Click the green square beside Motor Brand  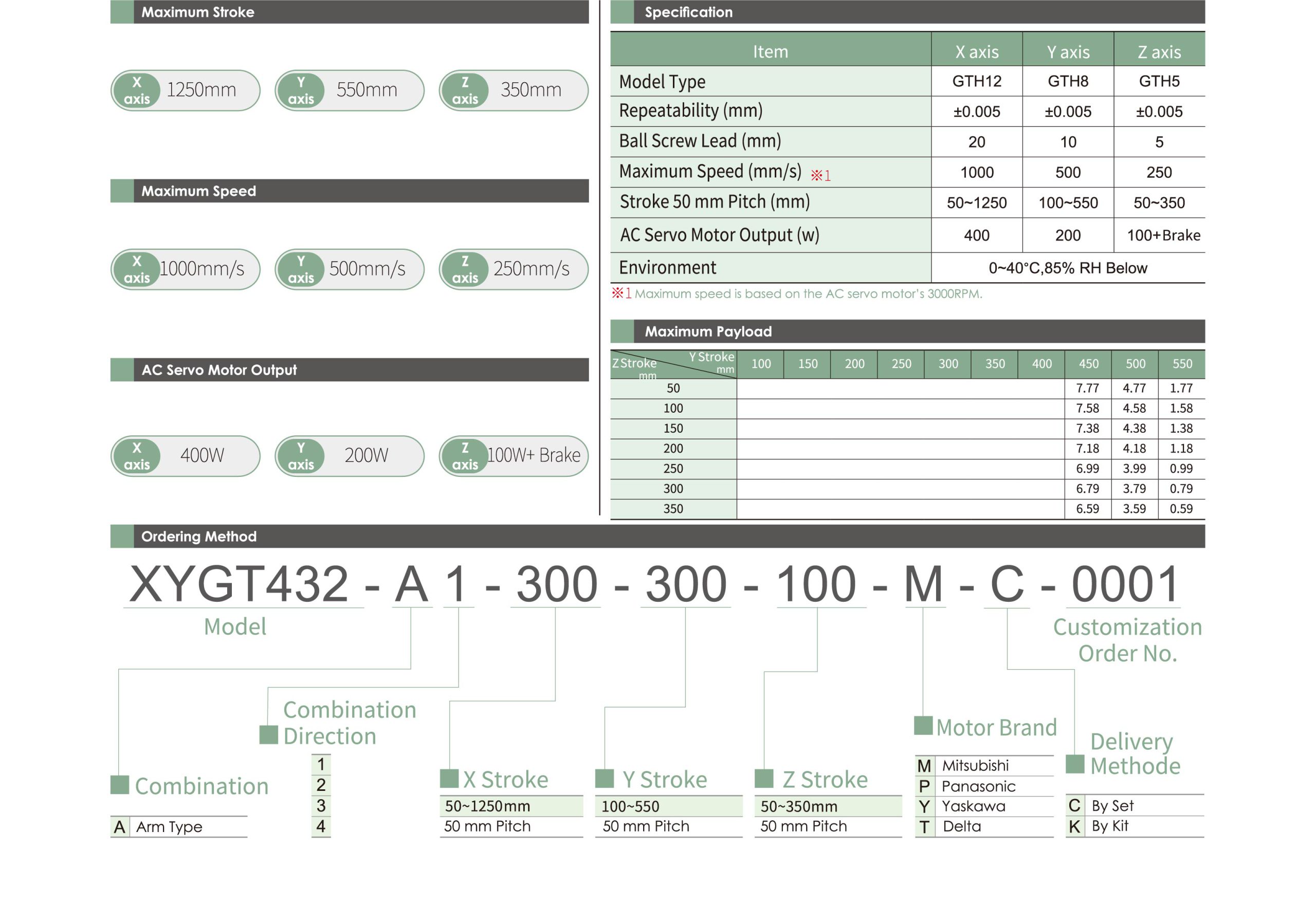coord(923,726)
